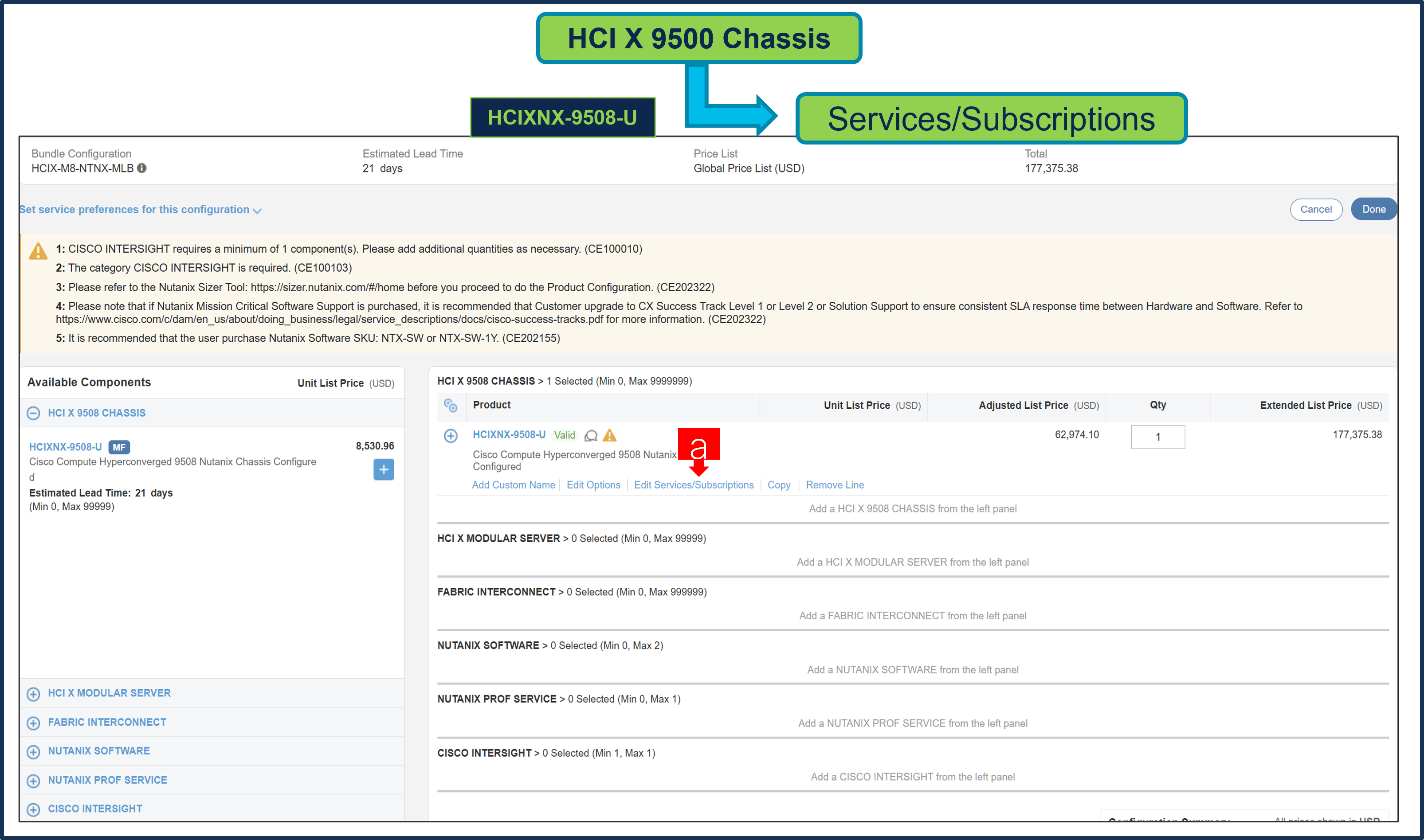Click the Qty input field showing 1

1157,437
